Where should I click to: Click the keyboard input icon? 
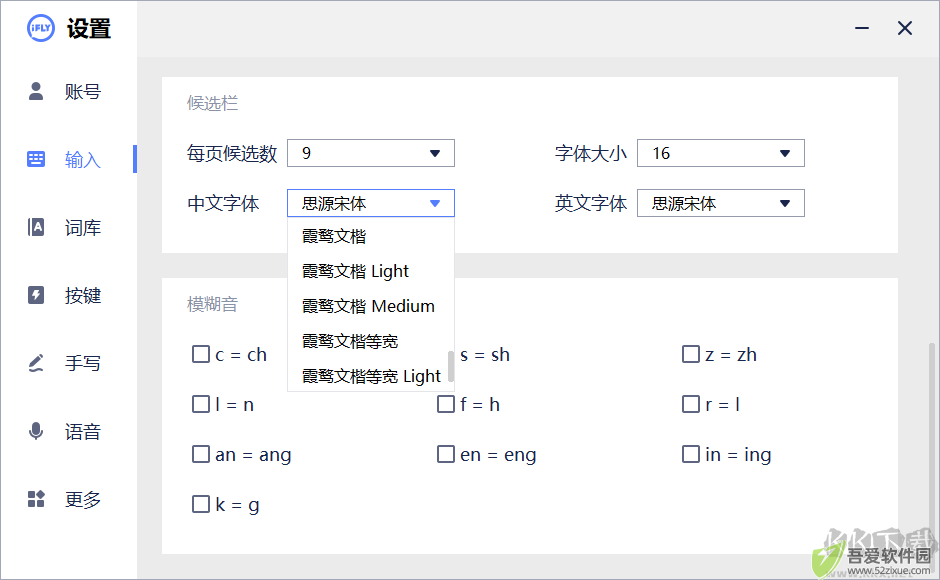(x=36, y=159)
